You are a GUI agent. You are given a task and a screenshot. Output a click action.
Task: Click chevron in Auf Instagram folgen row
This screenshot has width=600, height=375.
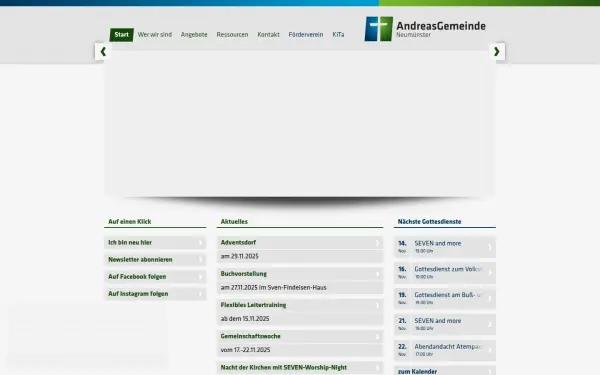[x=200, y=294]
